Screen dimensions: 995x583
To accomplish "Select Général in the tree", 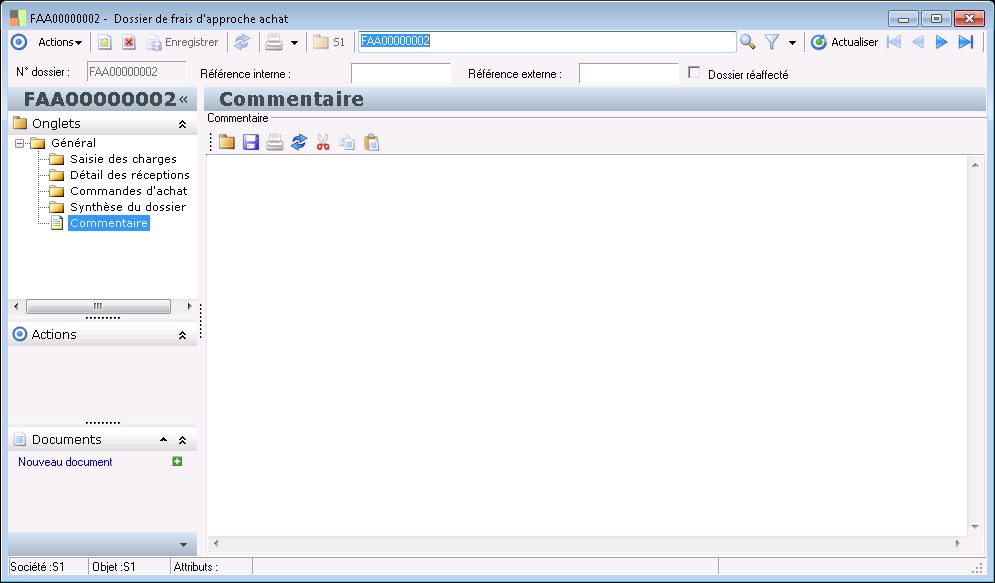I will pyautogui.click(x=74, y=143).
